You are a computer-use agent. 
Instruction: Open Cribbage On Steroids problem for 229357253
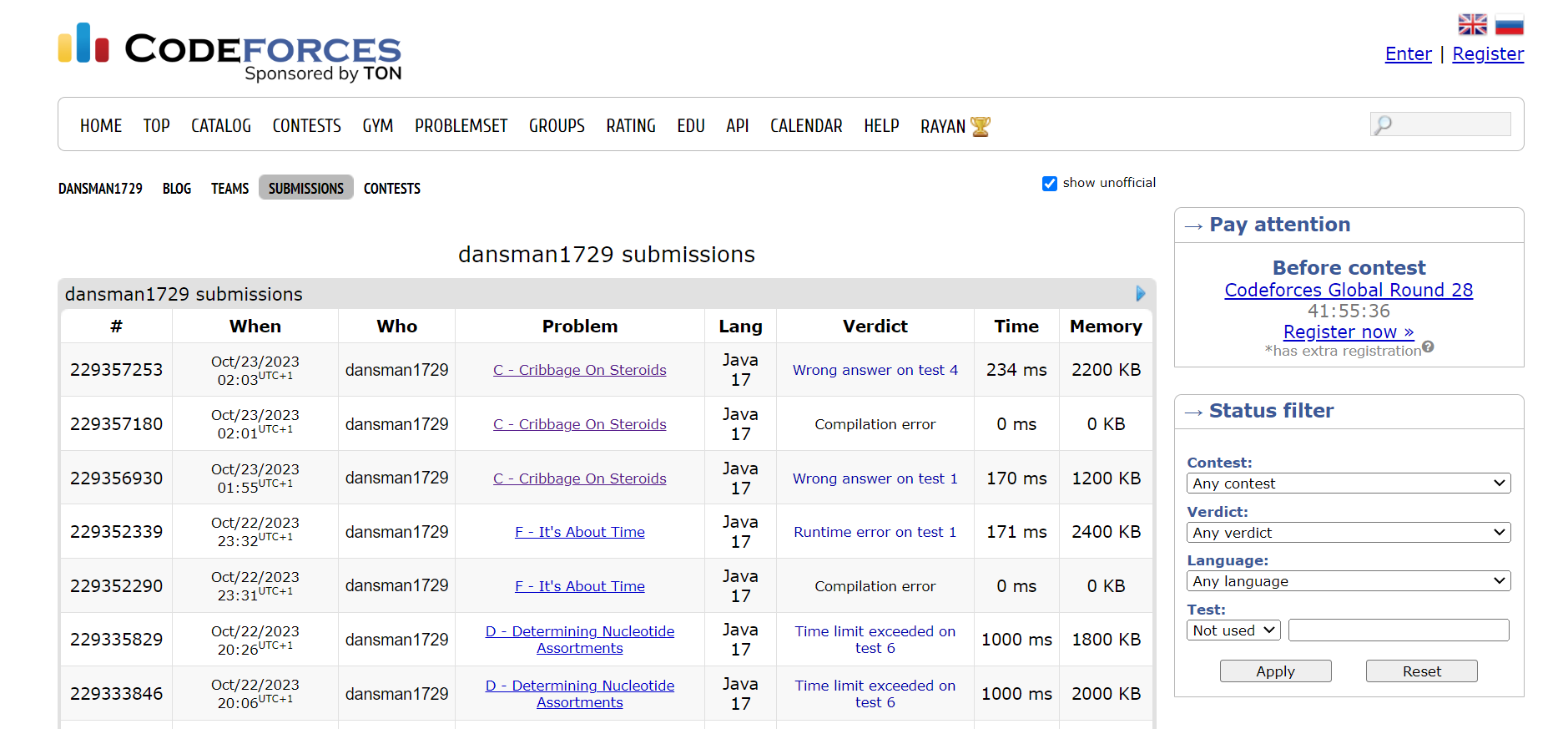point(580,370)
